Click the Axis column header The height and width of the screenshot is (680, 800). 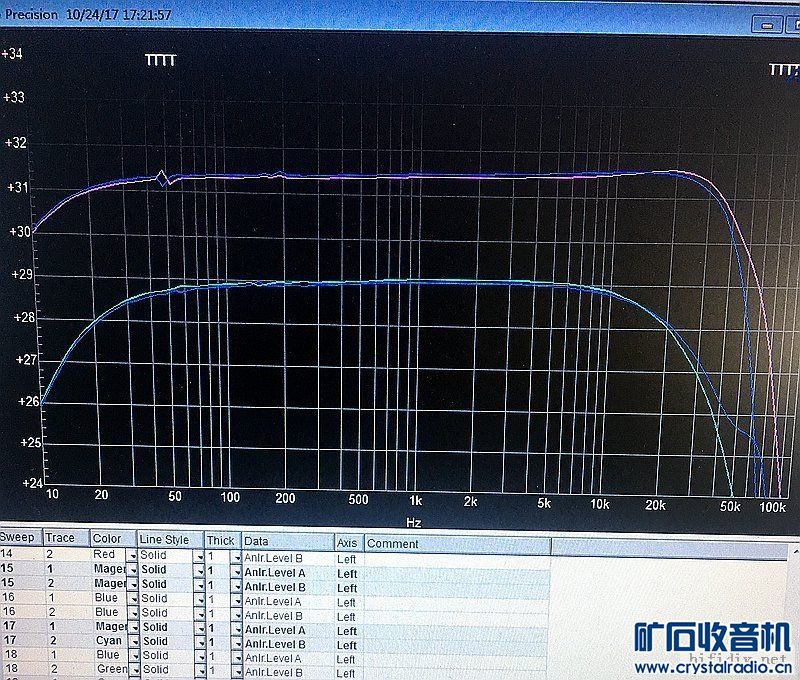[x=349, y=543]
